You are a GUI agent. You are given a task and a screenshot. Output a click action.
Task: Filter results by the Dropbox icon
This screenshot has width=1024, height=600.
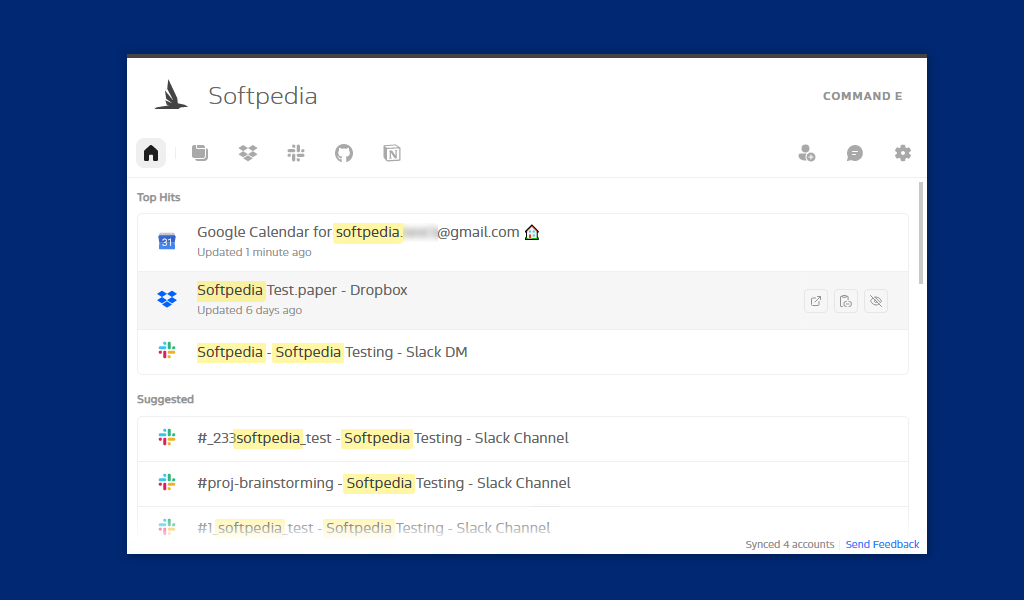(x=248, y=153)
